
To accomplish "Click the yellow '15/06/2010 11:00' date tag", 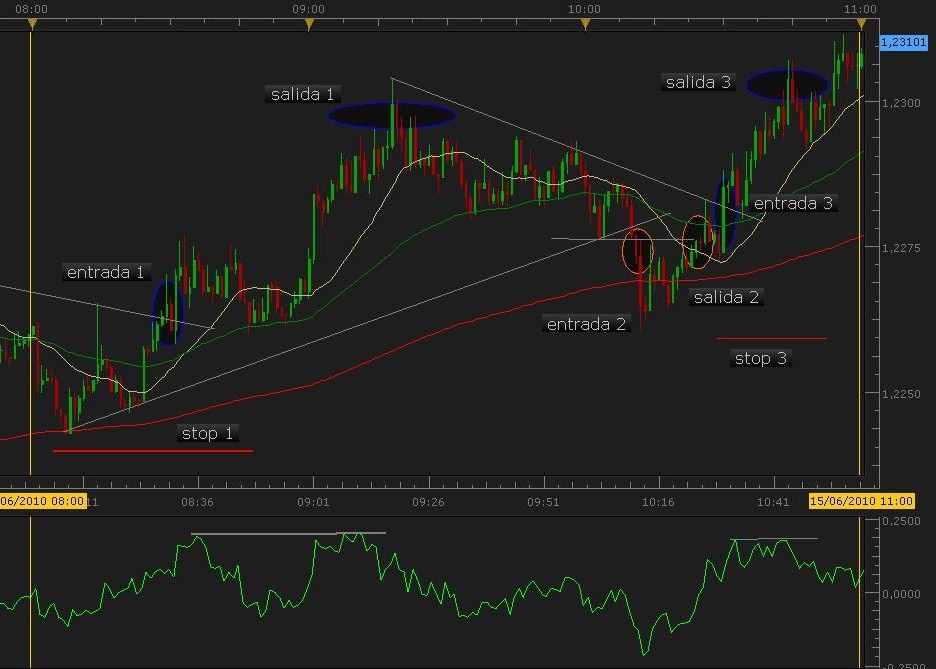I will point(861,501).
